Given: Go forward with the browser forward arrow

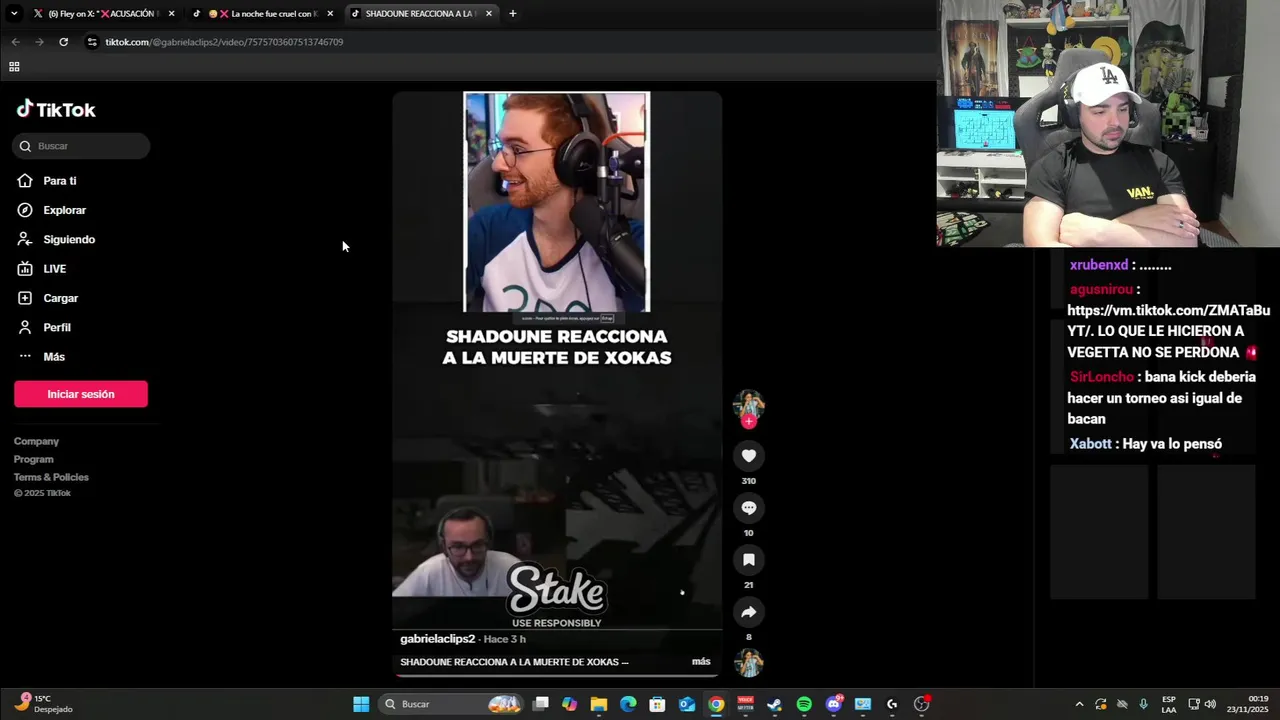Looking at the screenshot, I should pos(39,42).
